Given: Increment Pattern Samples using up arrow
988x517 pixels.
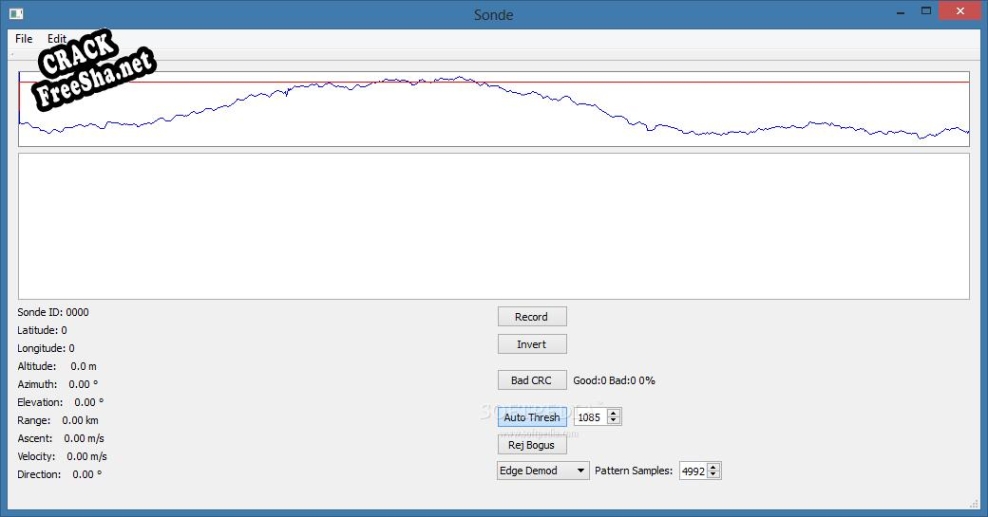Looking at the screenshot, I should coord(714,467).
